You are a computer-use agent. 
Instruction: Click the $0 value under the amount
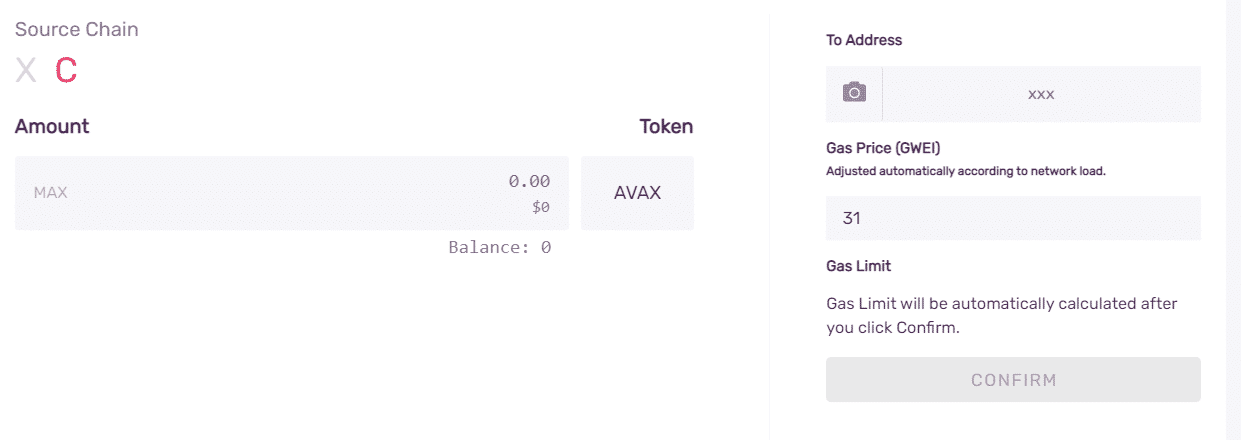coord(540,207)
